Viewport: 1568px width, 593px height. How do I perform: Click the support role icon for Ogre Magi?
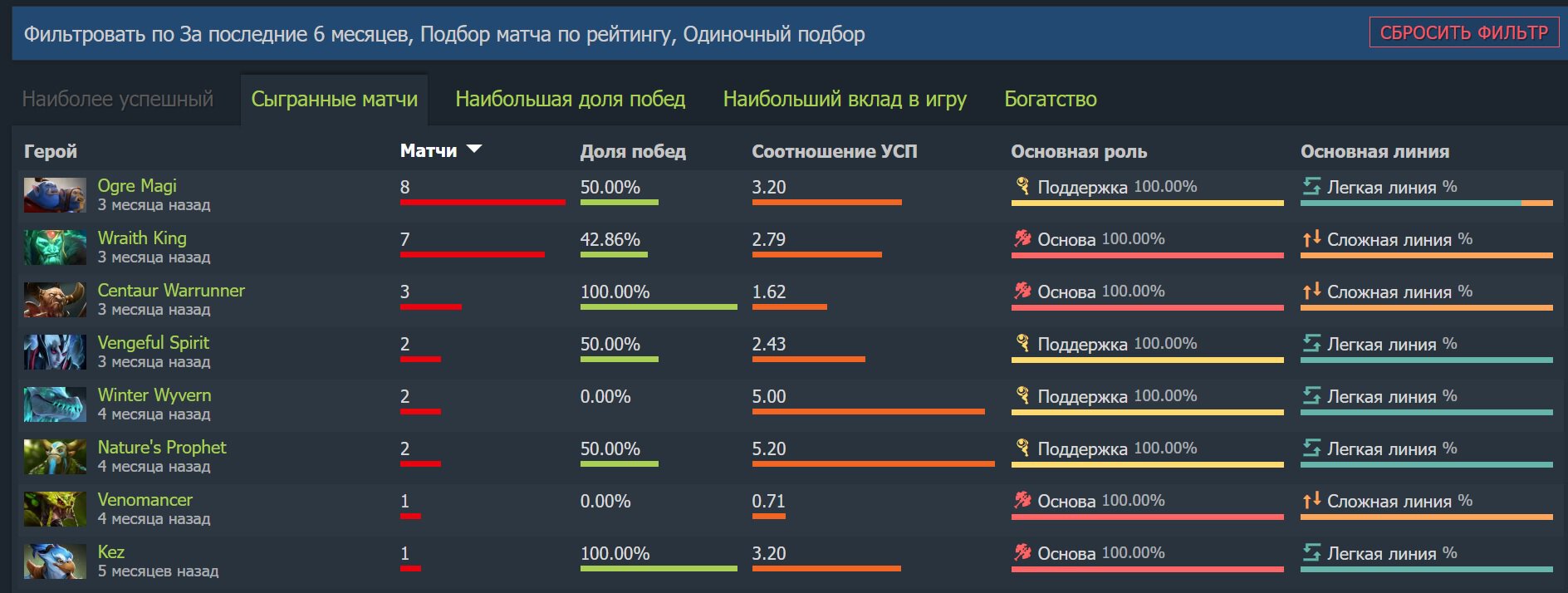click(1022, 187)
